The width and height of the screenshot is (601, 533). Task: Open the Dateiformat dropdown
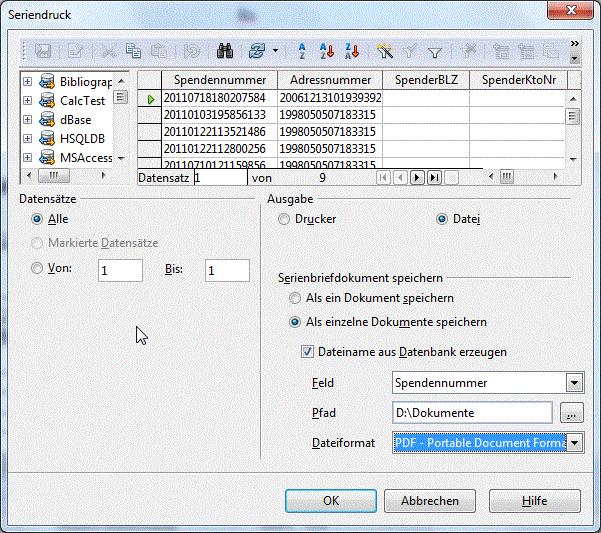pyautogui.click(x=574, y=442)
